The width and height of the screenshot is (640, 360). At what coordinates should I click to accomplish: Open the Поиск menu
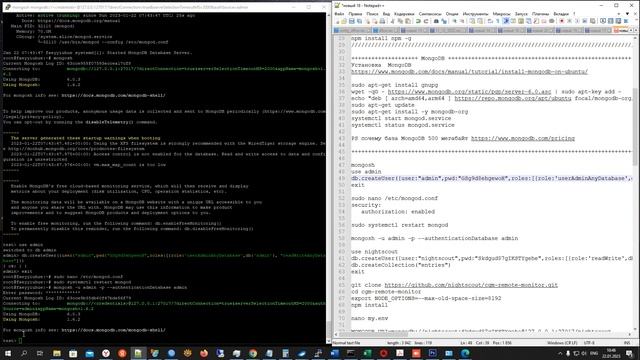[x=372, y=14]
